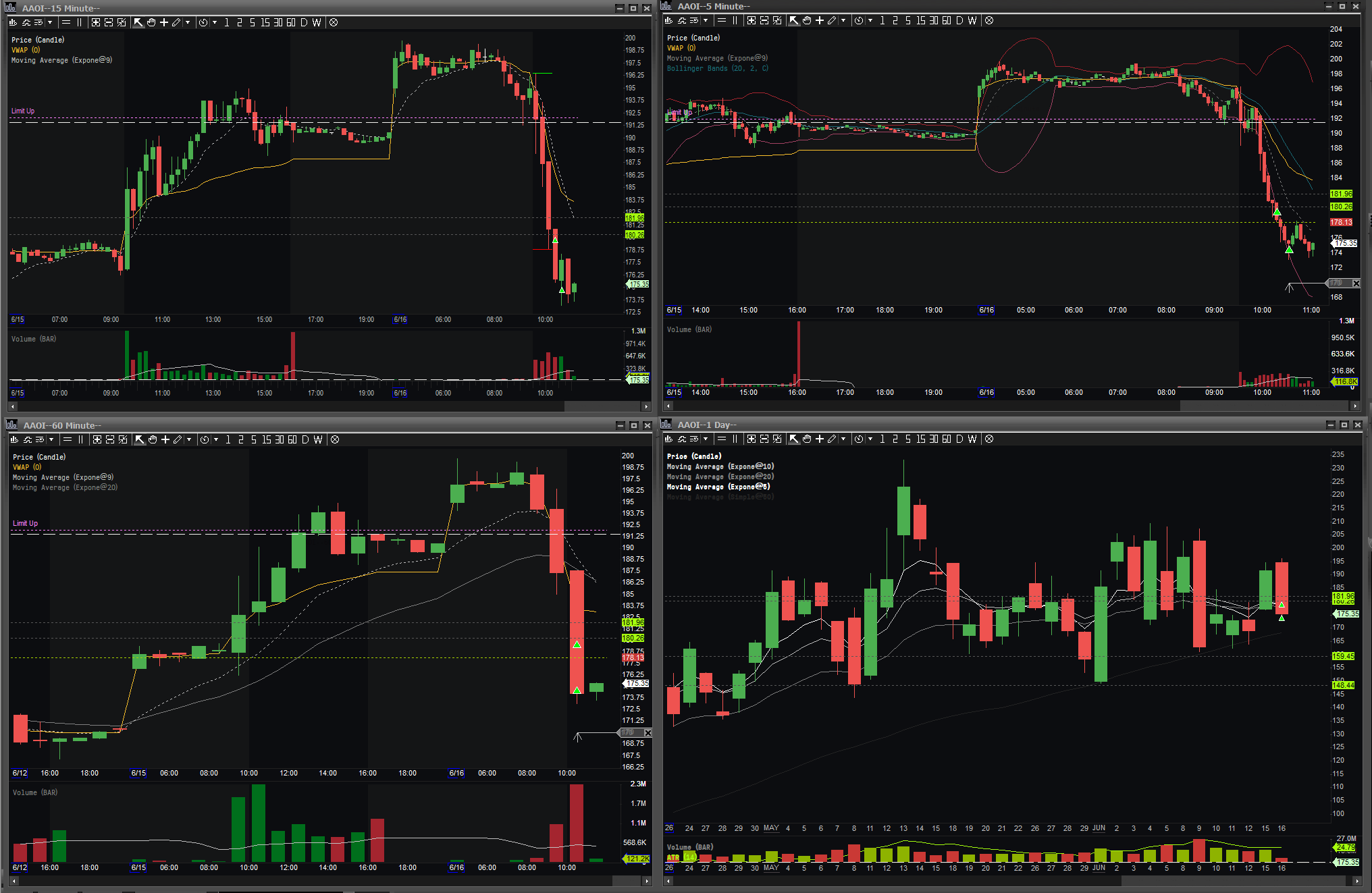
Task: Click the Bollinger Bands legend label
Action: click(717, 68)
